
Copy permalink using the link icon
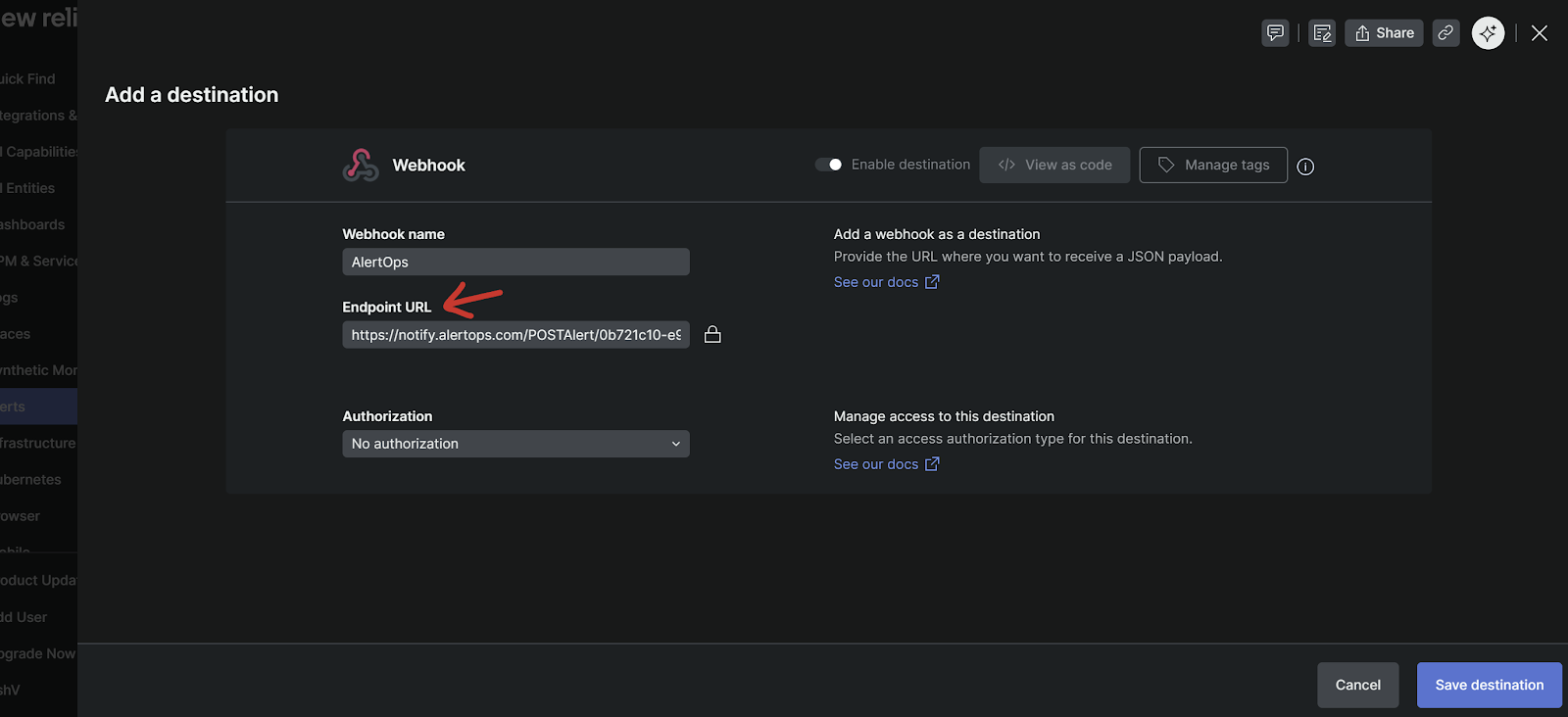[1445, 33]
